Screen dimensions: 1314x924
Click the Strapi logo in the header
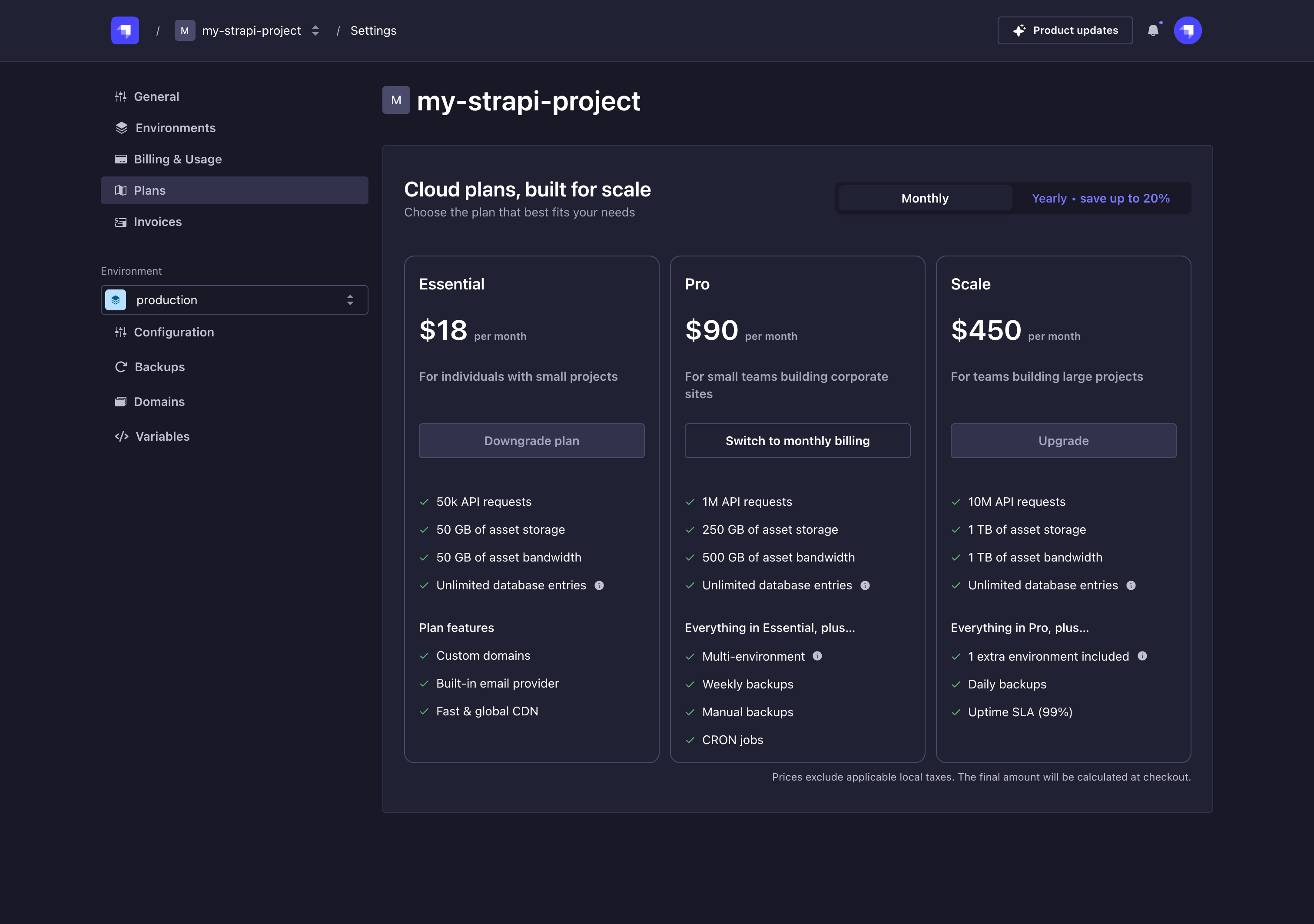(x=125, y=30)
